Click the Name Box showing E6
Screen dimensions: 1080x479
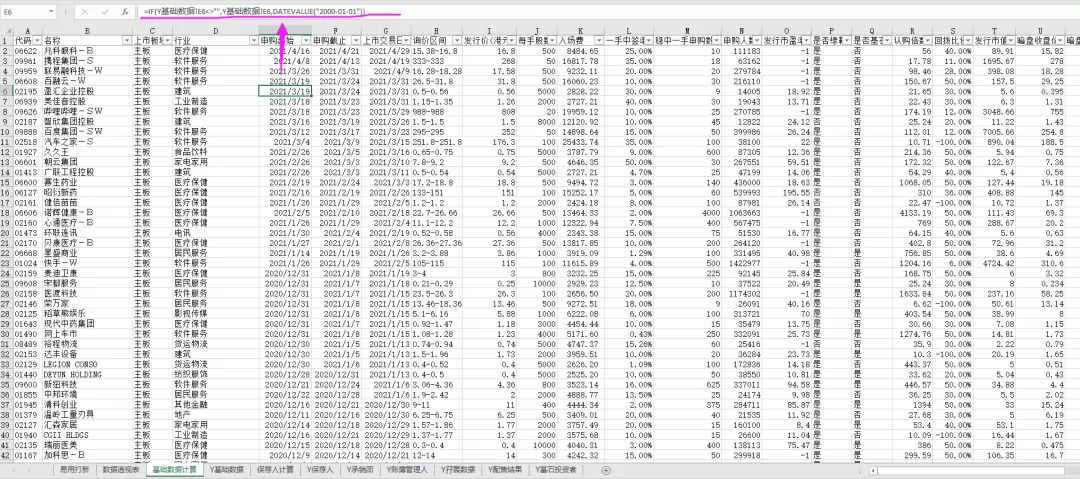pyautogui.click(x=25, y=12)
